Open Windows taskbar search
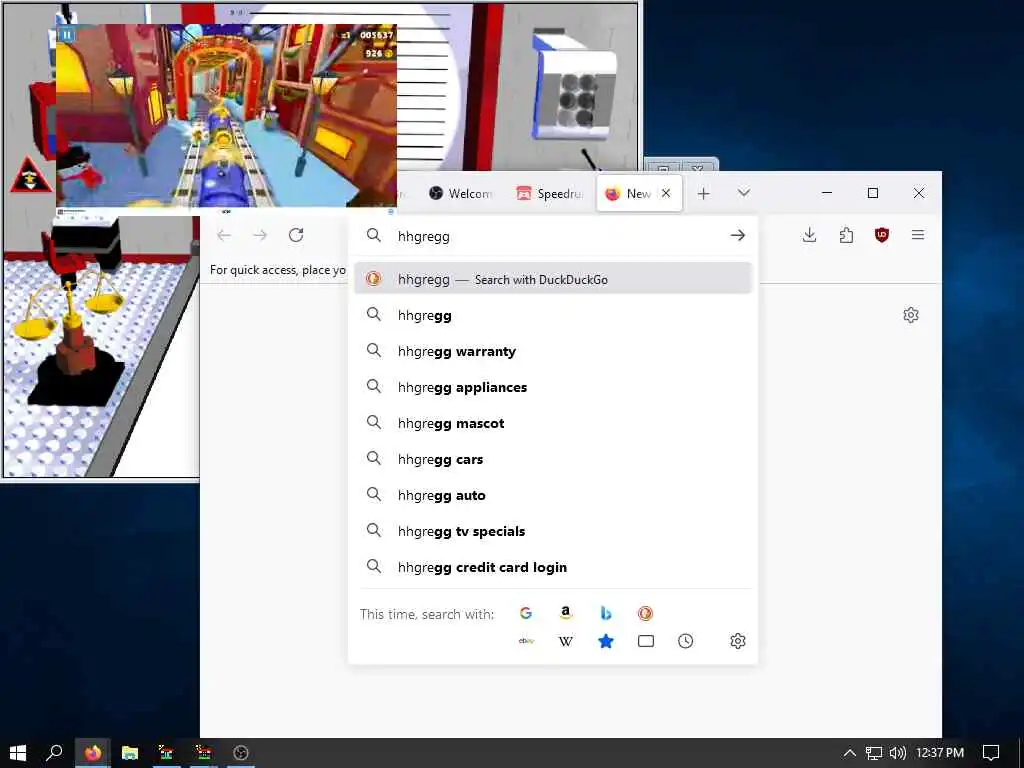The height and width of the screenshot is (768, 1024). 54,753
